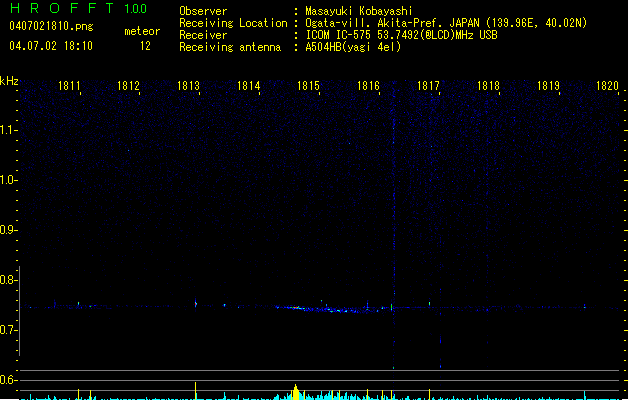Screen dimensions: 629x400
Task: Click the 1818 time axis marker
Action: (488, 85)
